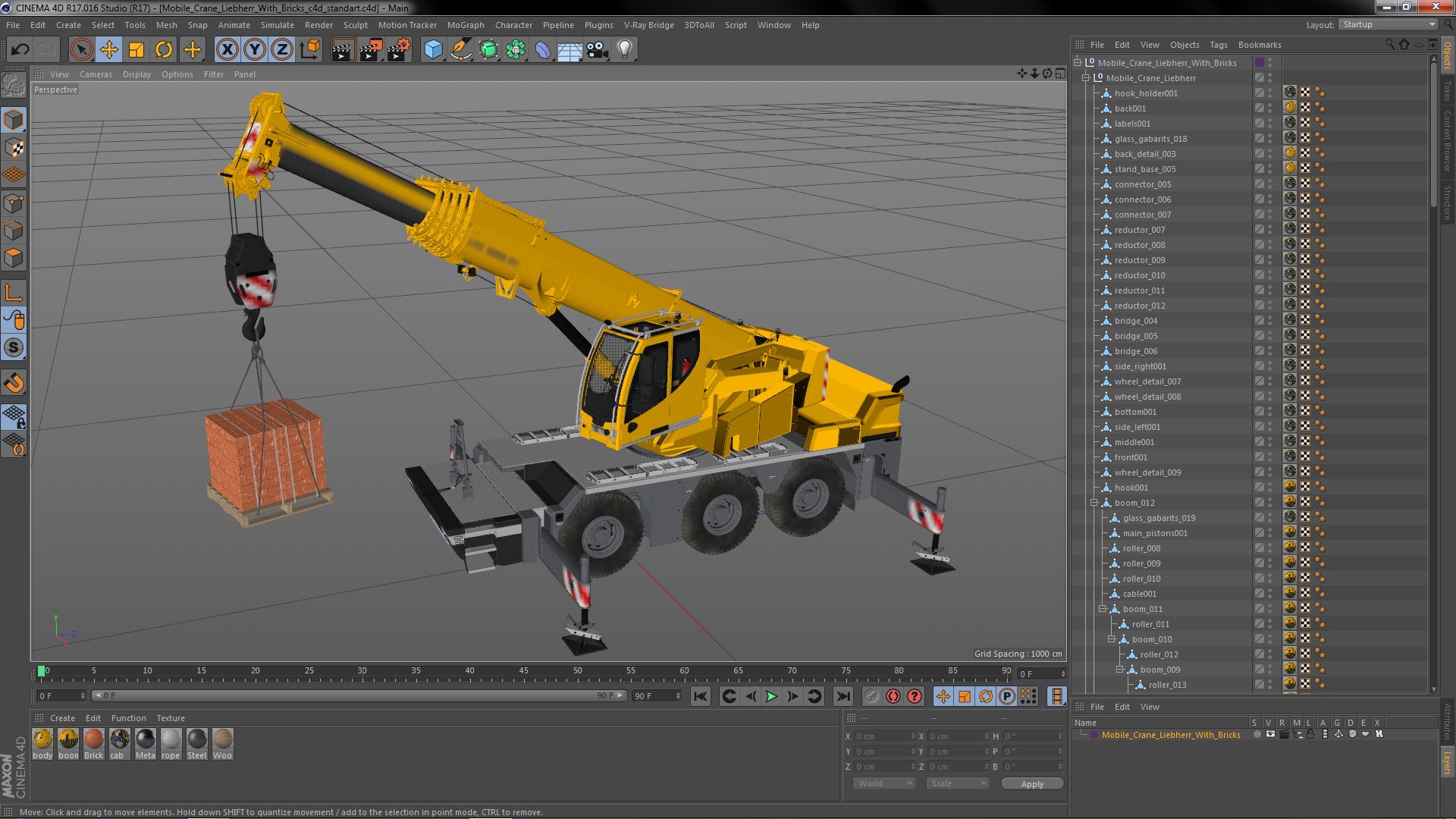This screenshot has height=819, width=1456.
Task: Open the V-Ray Bridge menu
Action: (648, 25)
